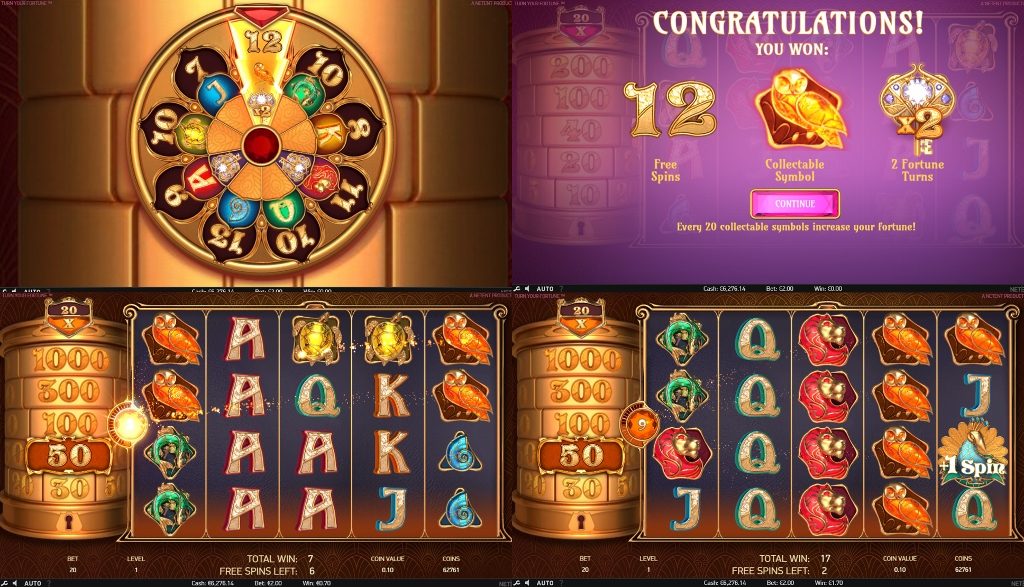This screenshot has height=587, width=1024.
Task: Toggle AUTO play in the Win £1.70 bar
Action: point(545,583)
